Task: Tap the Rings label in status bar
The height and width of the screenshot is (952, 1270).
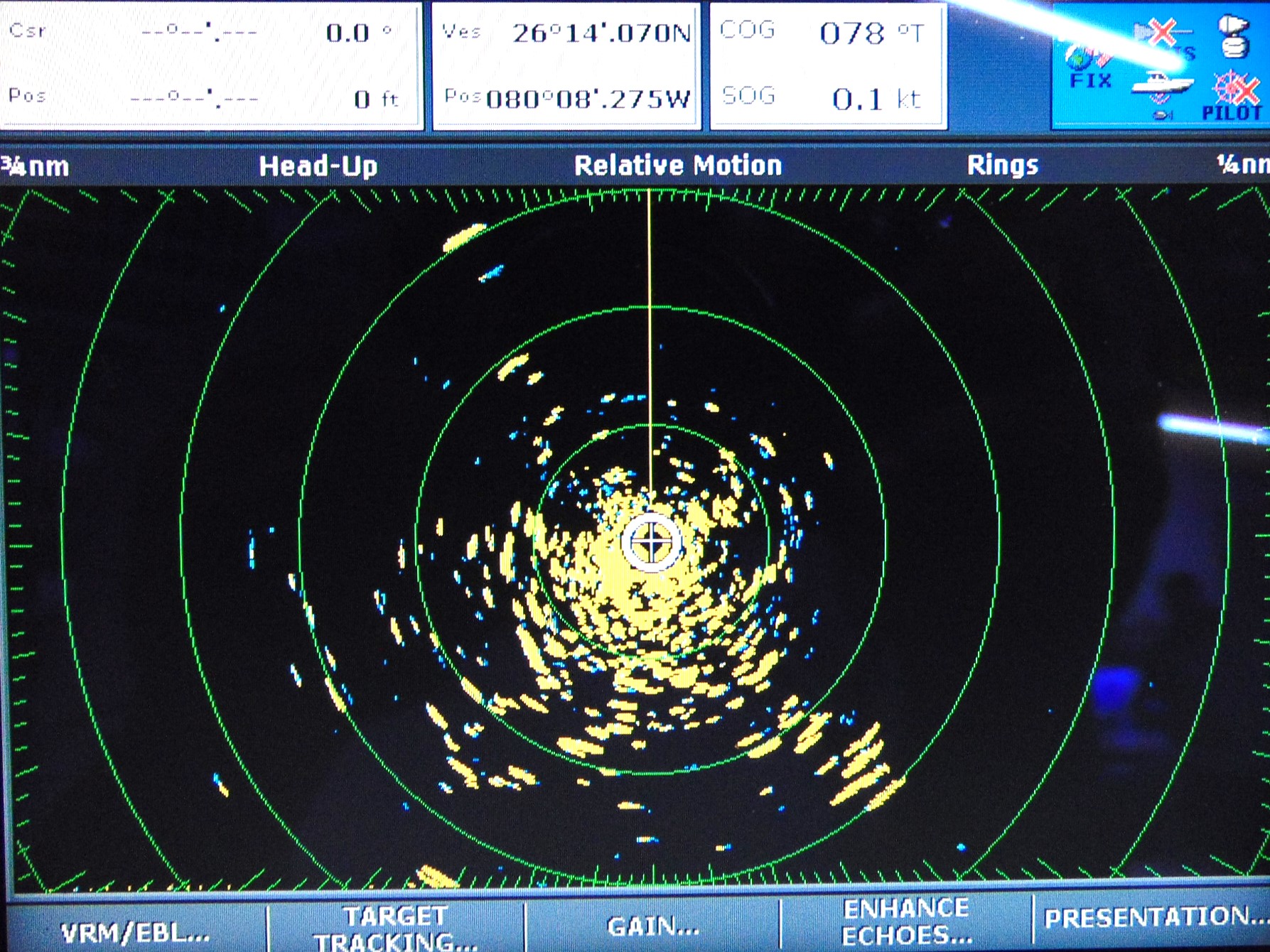Action: click(1002, 165)
